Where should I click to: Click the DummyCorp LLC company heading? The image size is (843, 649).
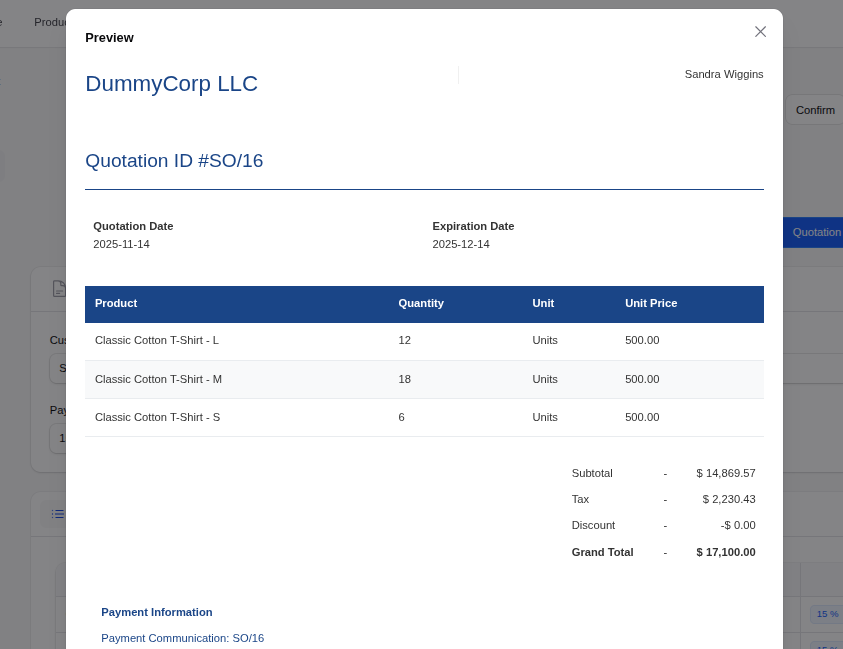171,84
